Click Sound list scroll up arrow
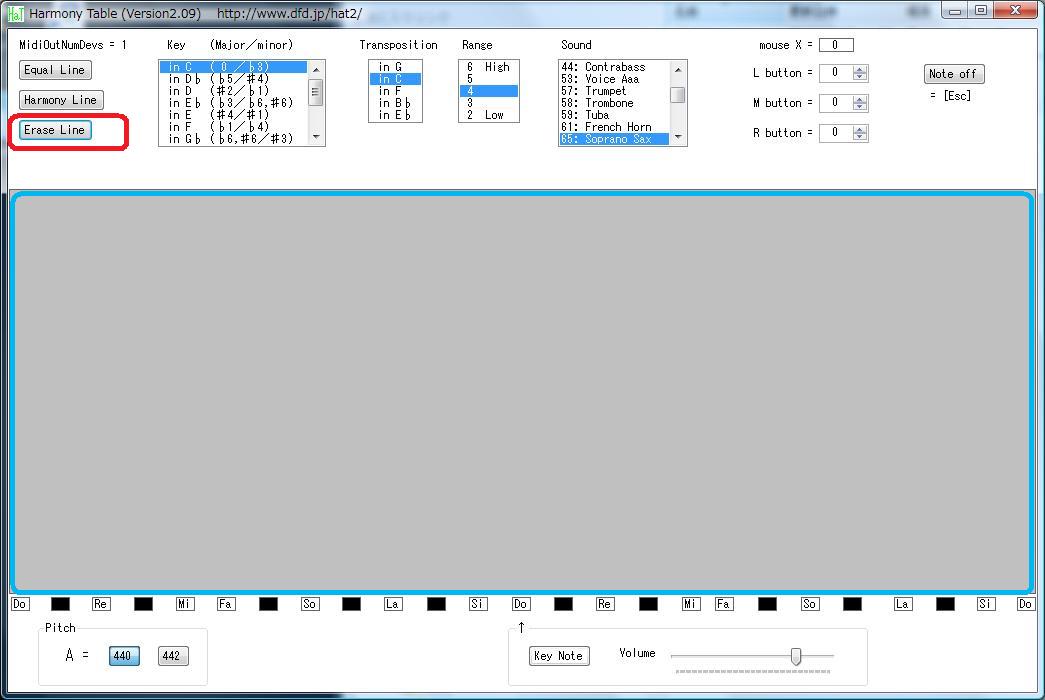Image resolution: width=1045 pixels, height=700 pixels. pos(678,69)
